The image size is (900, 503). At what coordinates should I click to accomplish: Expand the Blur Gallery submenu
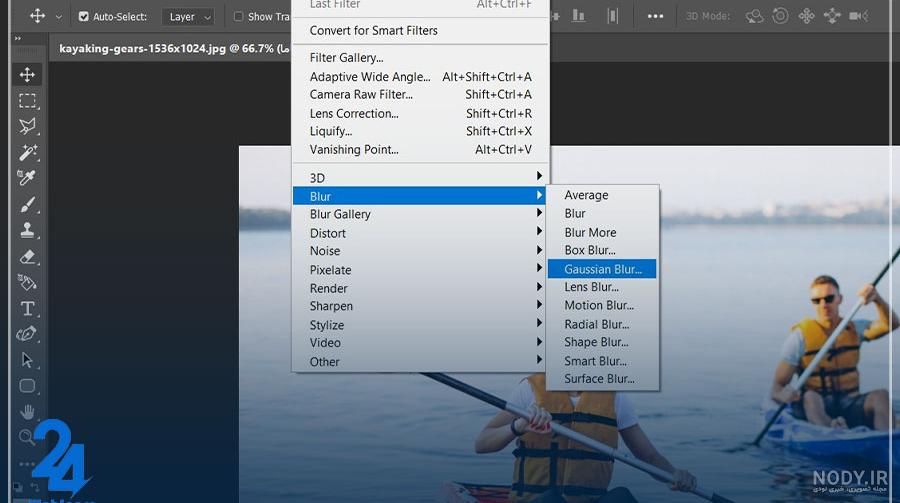(x=419, y=214)
